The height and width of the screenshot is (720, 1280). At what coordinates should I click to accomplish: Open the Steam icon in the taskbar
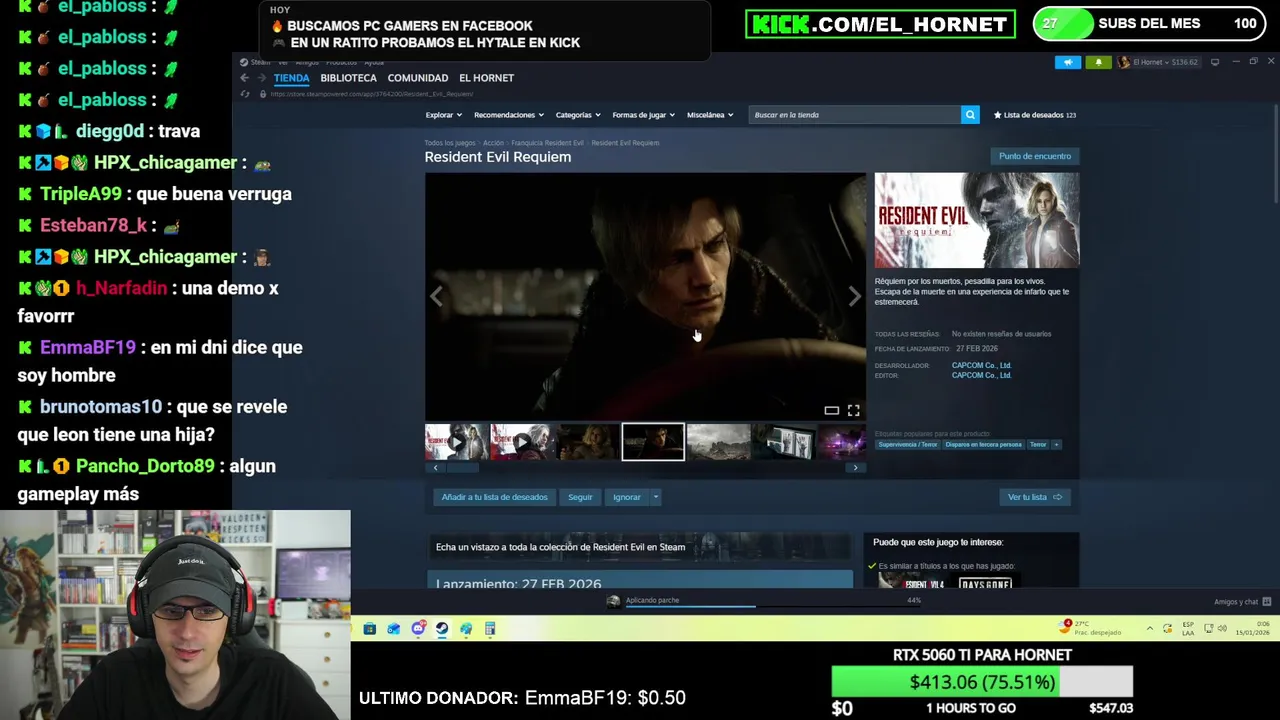point(442,629)
